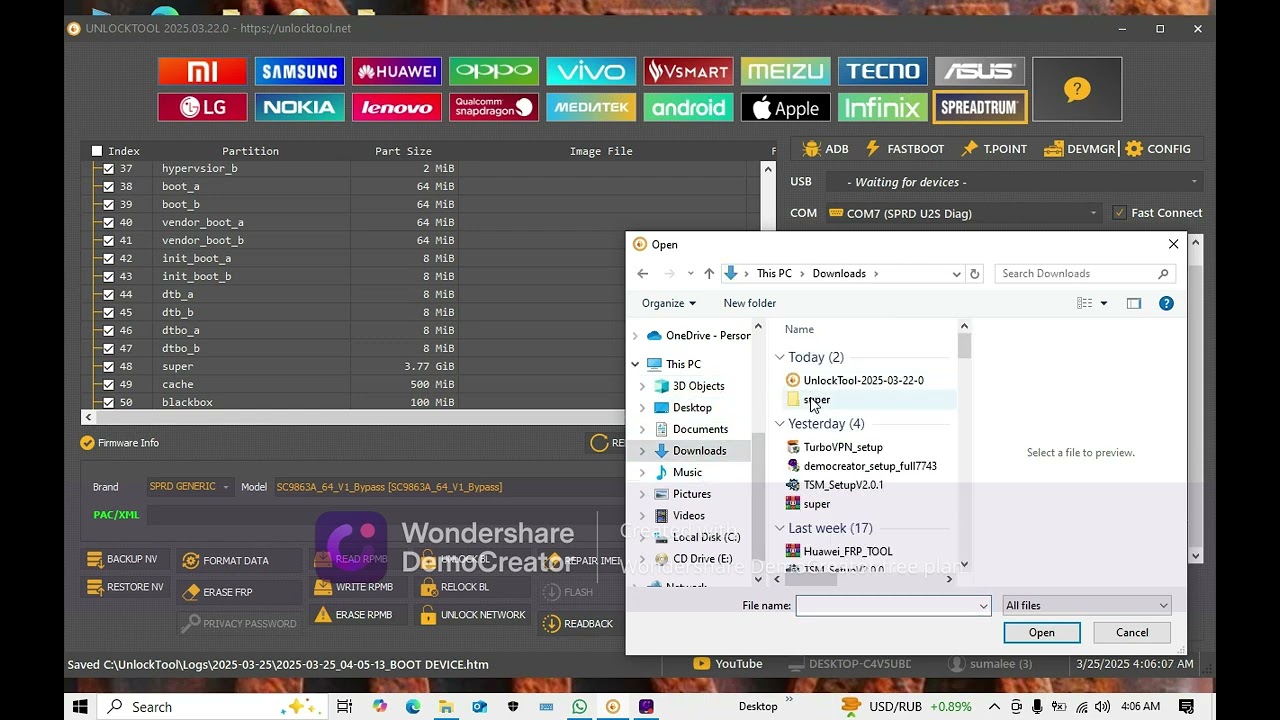Collapse the Yesterday group
Screen dimensions: 1280x720
coord(780,424)
